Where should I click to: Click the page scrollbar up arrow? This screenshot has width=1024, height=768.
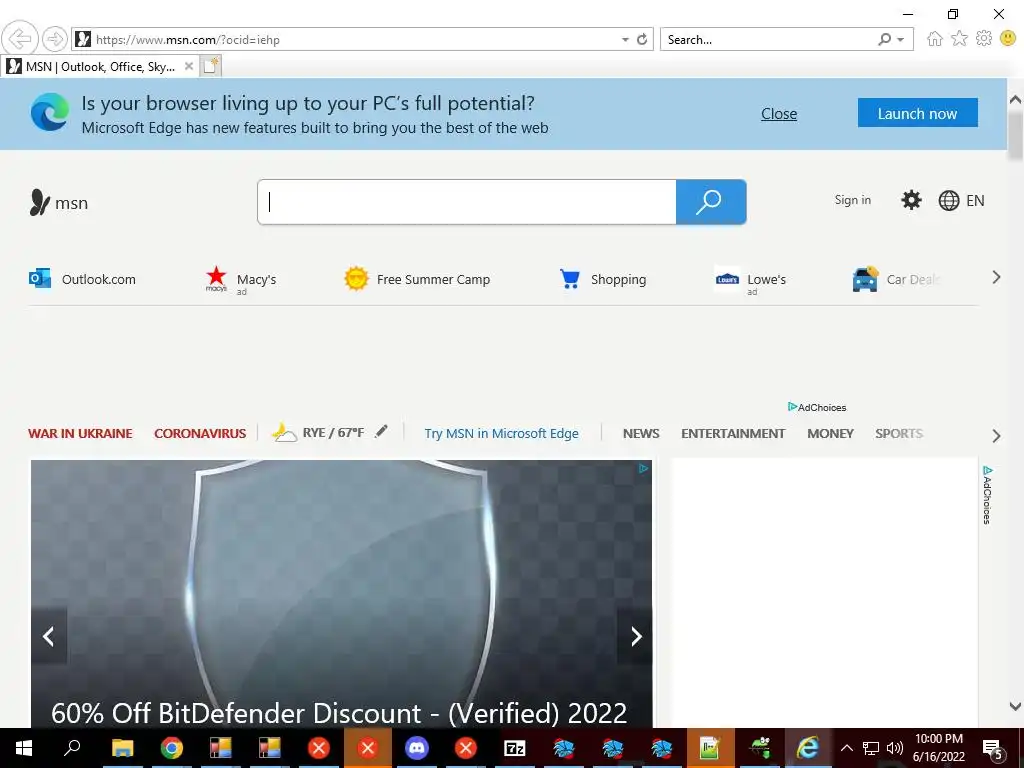pos(1015,100)
